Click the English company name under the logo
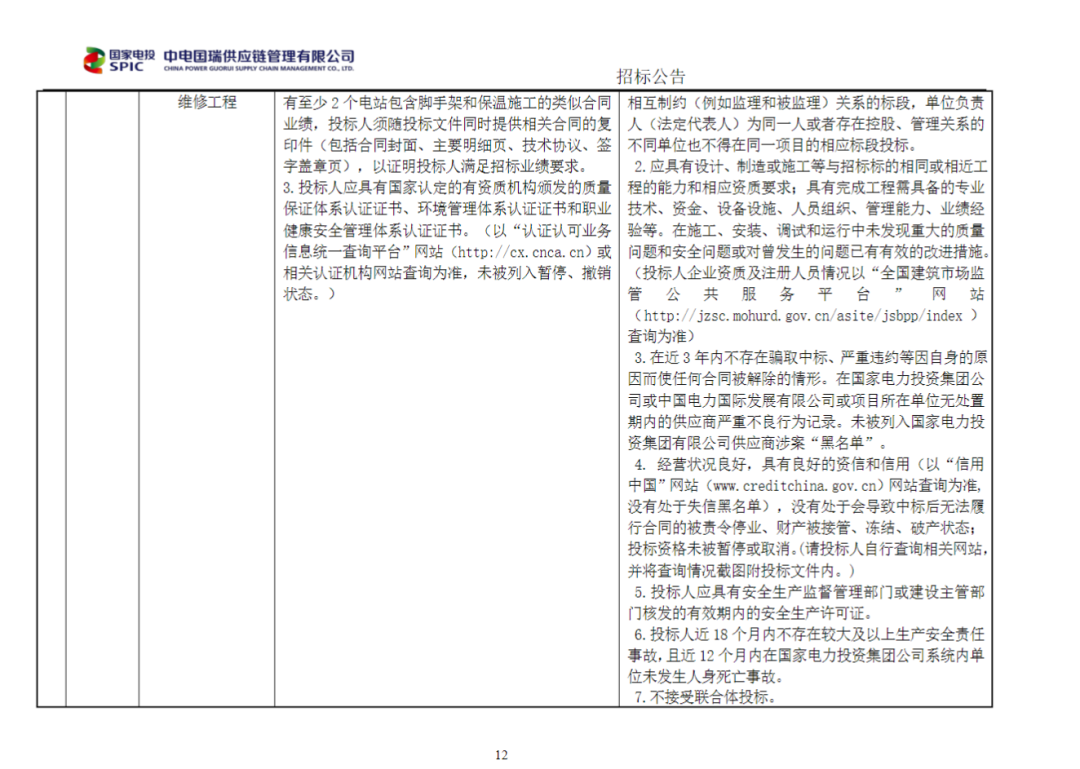This screenshot has height=769, width=1080. coord(258,69)
